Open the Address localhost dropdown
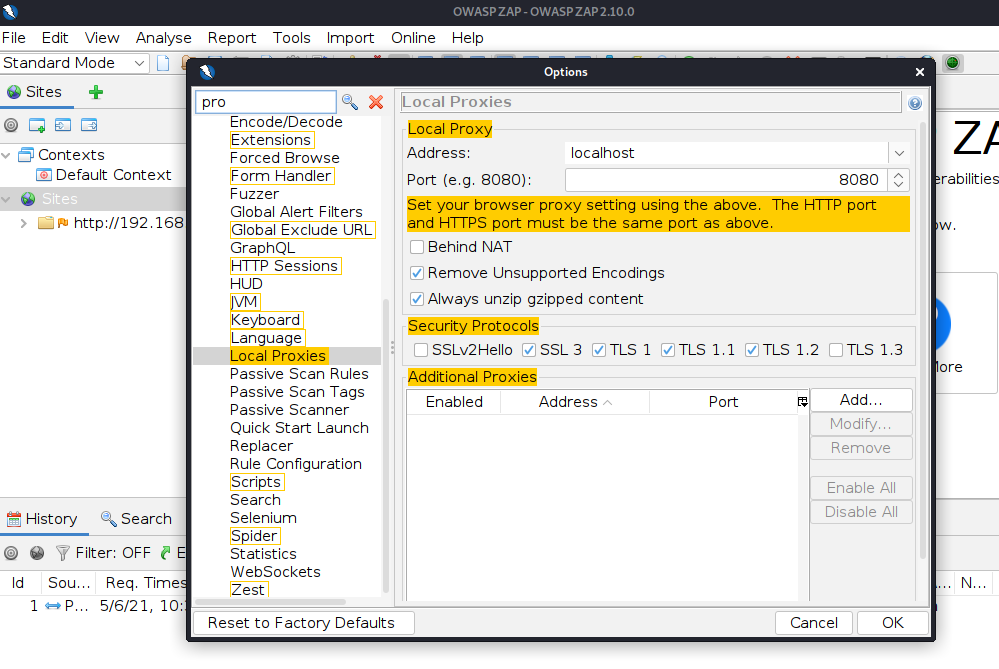 tap(899, 154)
